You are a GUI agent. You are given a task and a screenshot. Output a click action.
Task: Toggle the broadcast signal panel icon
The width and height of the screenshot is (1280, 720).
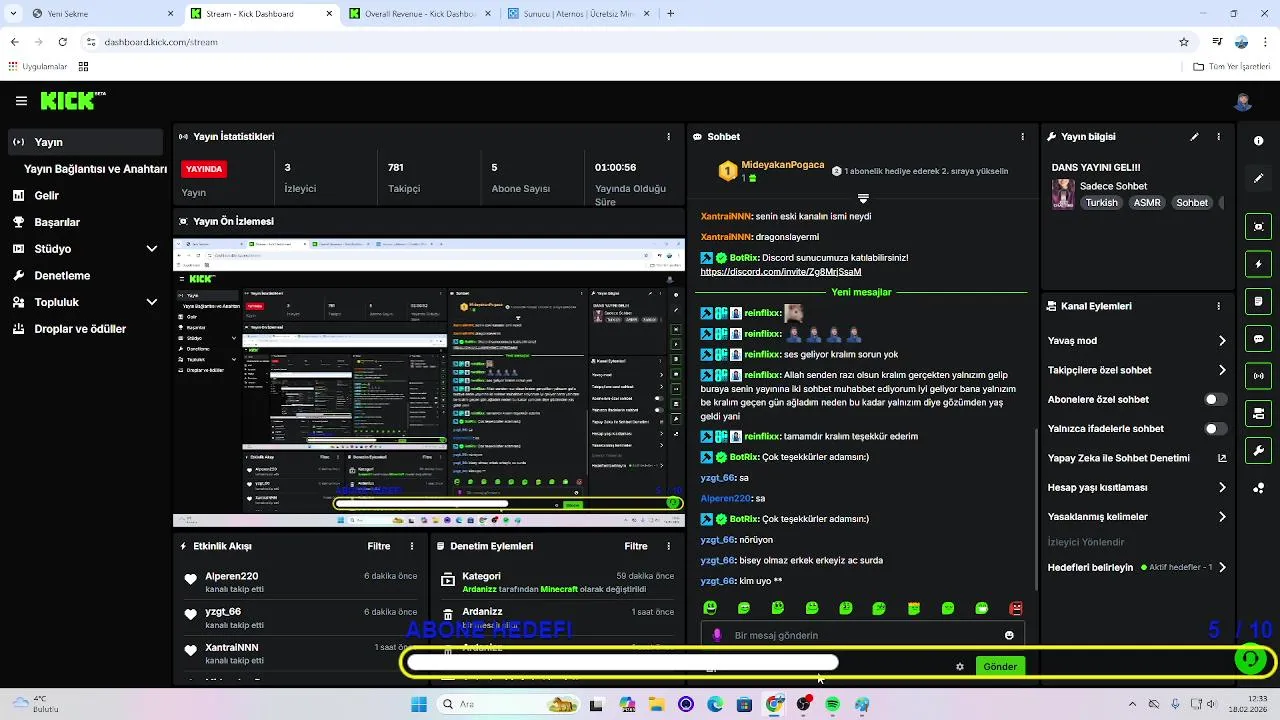click(x=1258, y=376)
